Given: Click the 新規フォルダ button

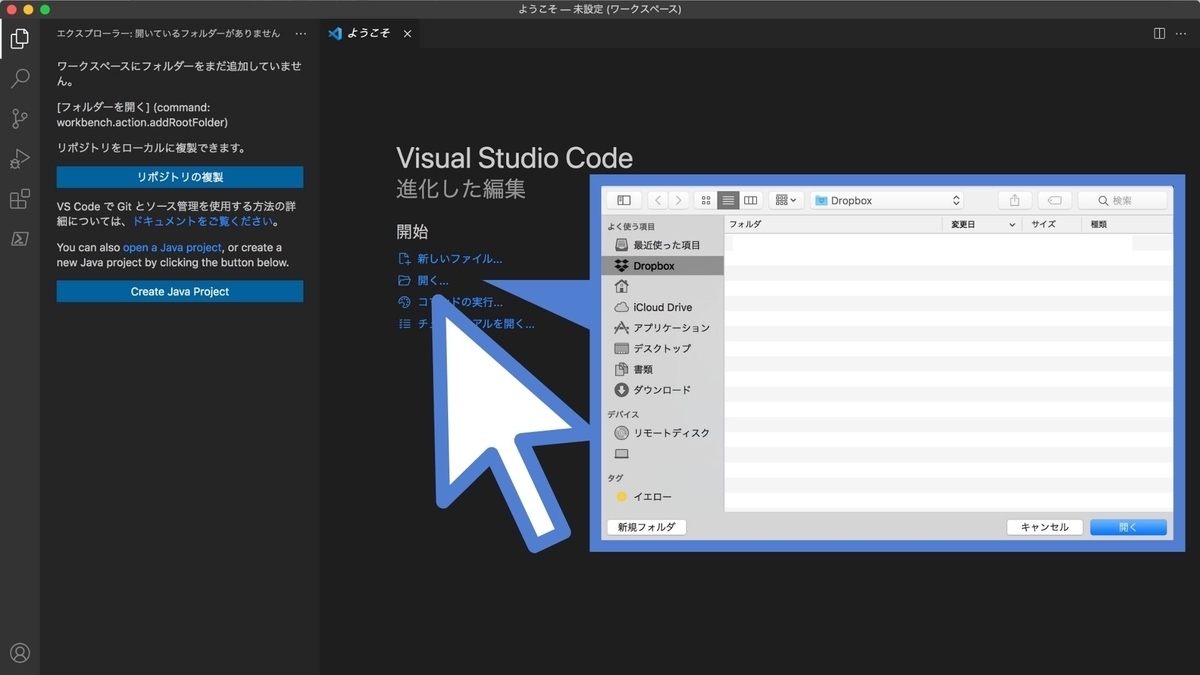Looking at the screenshot, I should (x=647, y=527).
